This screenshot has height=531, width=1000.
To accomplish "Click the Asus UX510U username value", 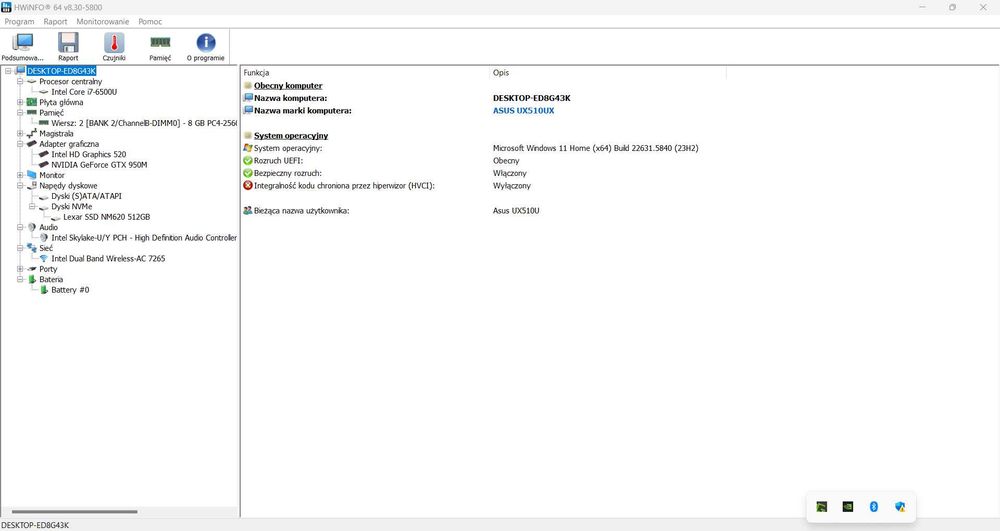I will (516, 211).
